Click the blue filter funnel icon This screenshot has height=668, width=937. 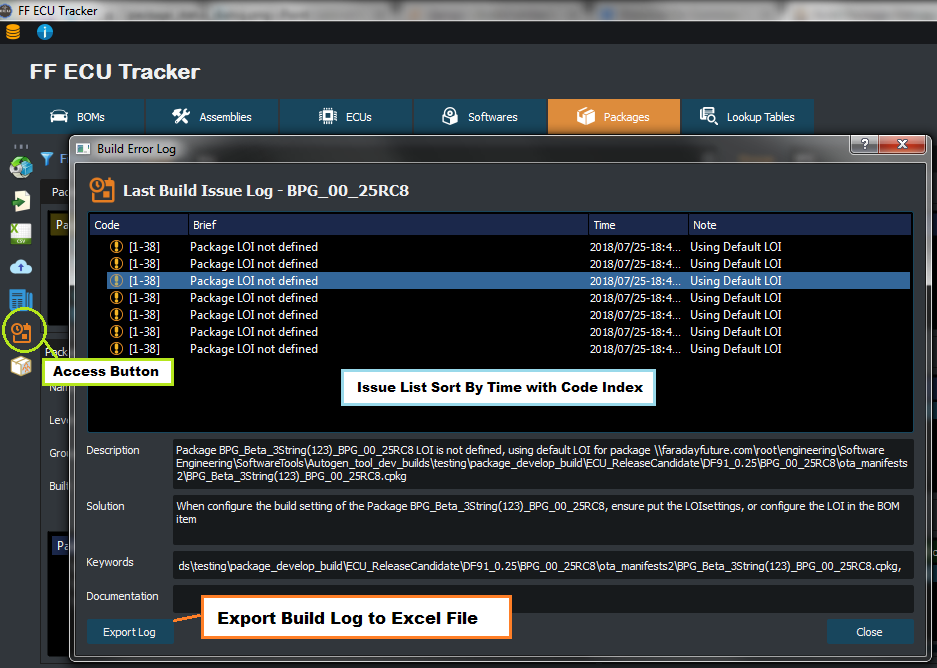(x=47, y=158)
